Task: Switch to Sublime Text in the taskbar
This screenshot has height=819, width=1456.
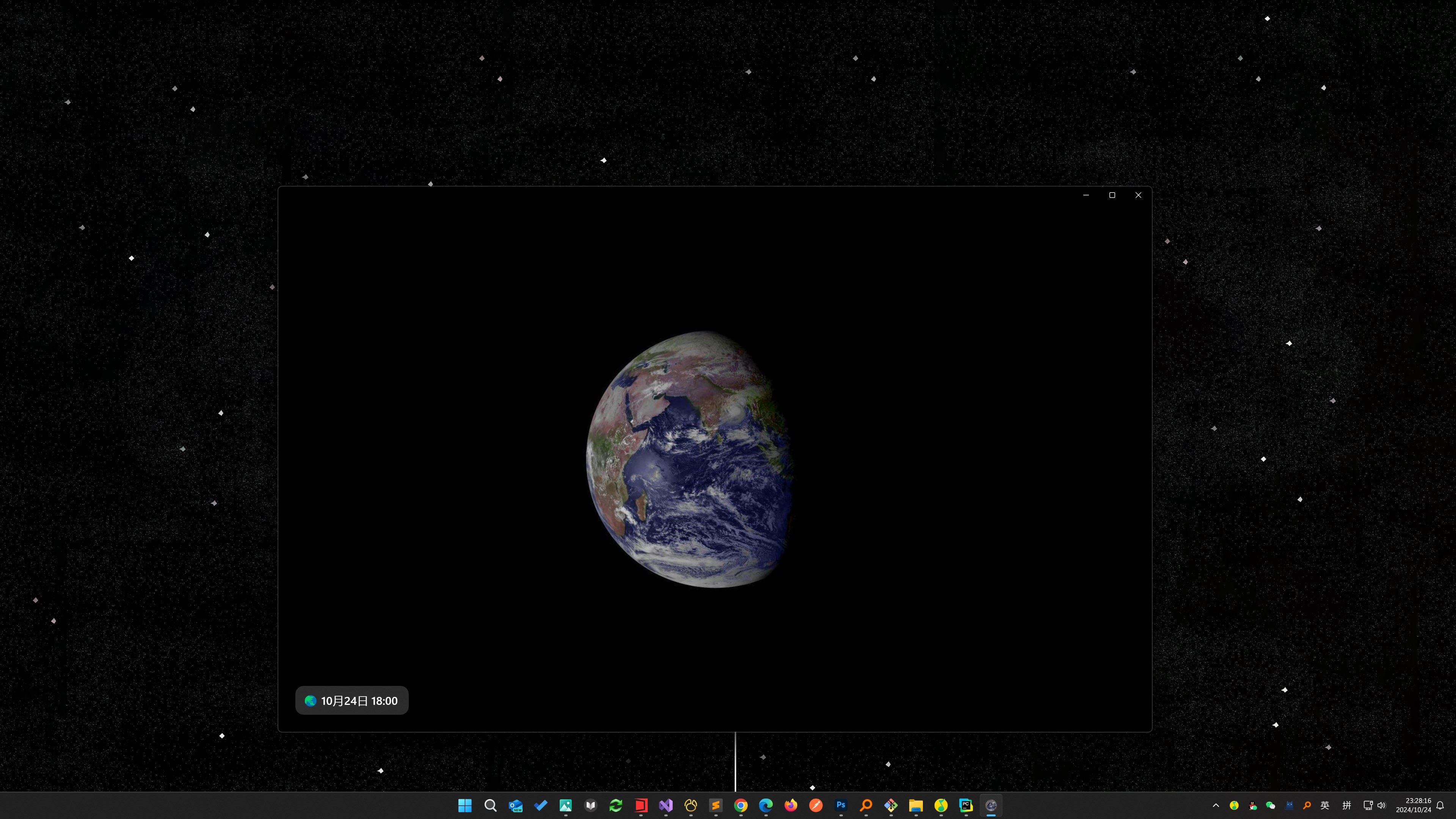Action: click(715, 805)
